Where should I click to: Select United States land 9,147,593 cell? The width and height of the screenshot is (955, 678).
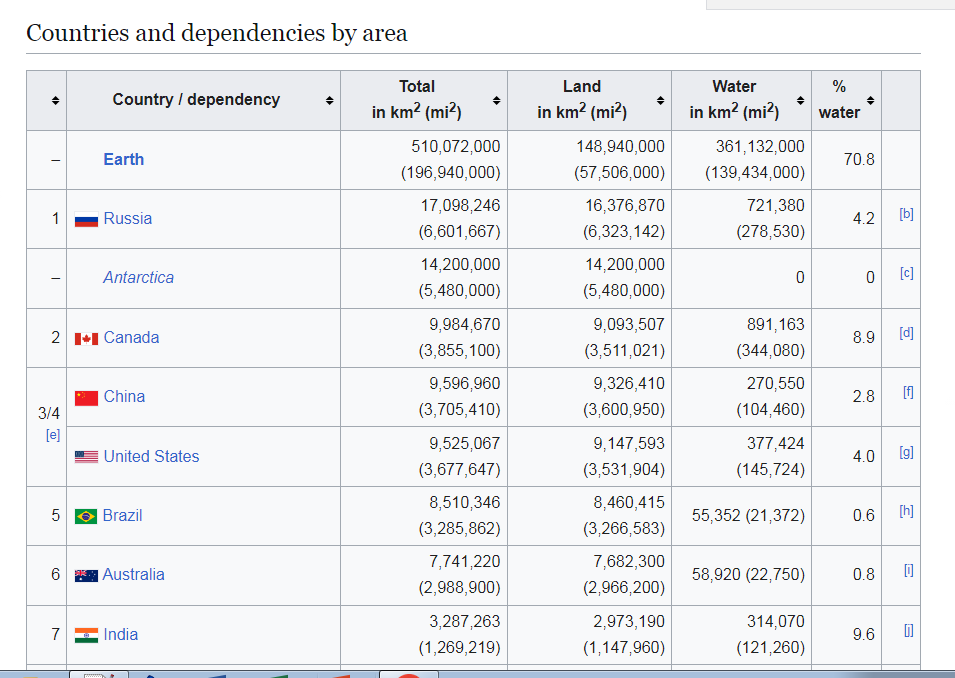pyautogui.click(x=590, y=456)
